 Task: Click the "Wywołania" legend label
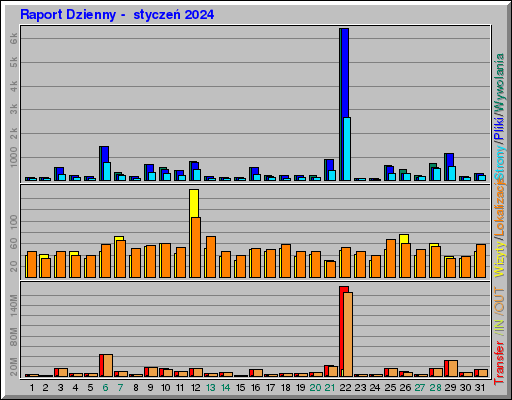[x=499, y=82]
